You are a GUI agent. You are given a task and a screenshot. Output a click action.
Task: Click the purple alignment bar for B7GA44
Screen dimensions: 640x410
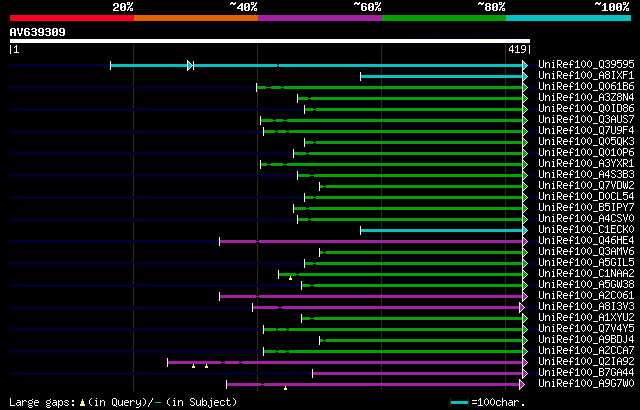418,373
